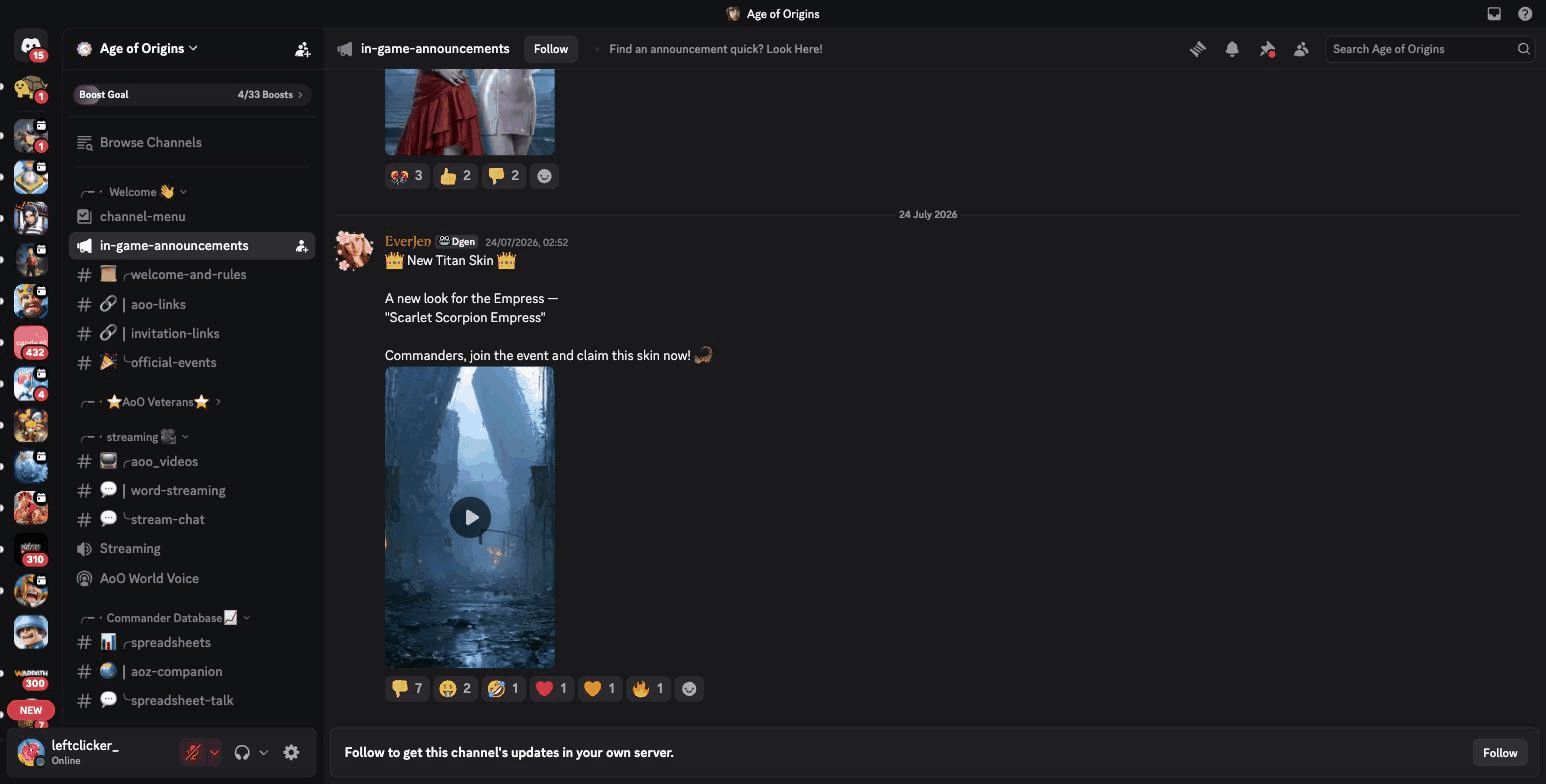Open microphone input options arrow

(x=214, y=753)
